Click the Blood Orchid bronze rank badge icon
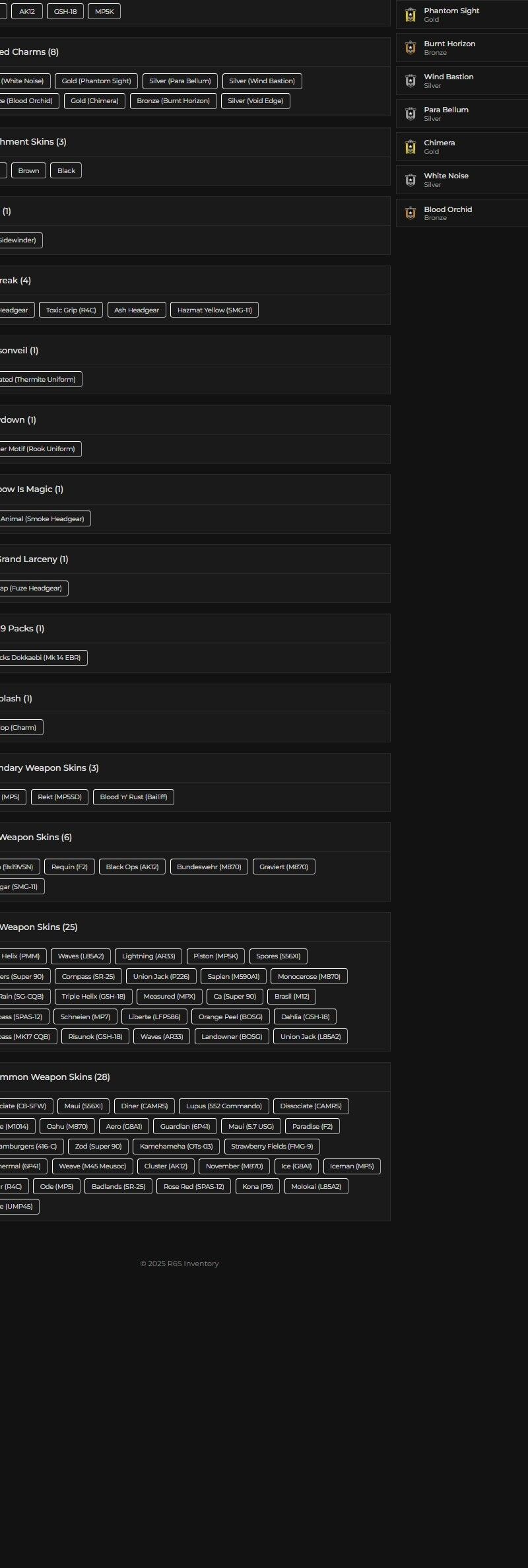Viewport: 528px width, 1568px height. [411, 213]
